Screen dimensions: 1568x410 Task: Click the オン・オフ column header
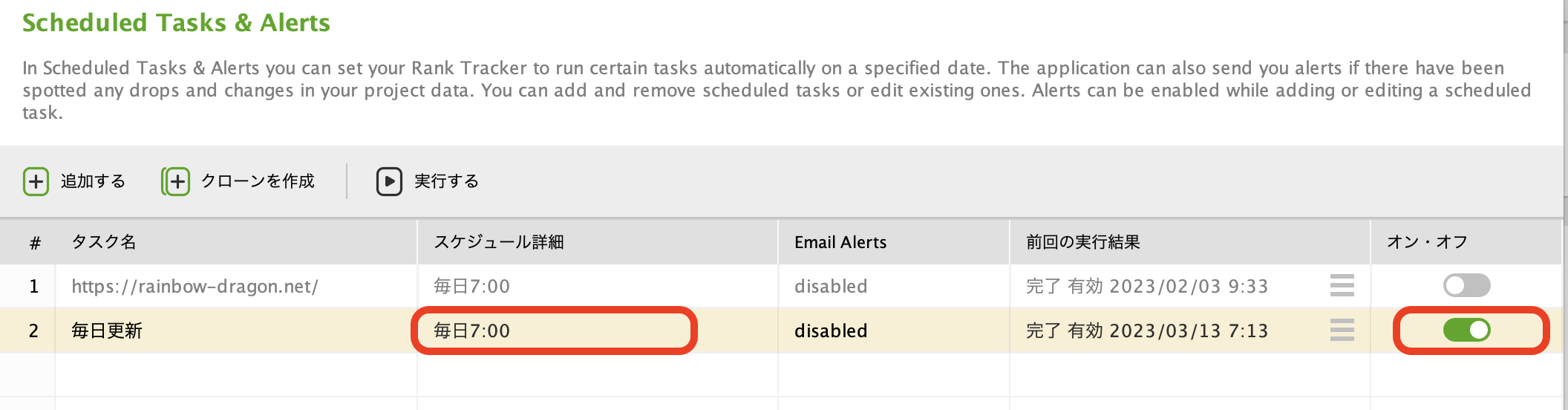coord(1426,242)
